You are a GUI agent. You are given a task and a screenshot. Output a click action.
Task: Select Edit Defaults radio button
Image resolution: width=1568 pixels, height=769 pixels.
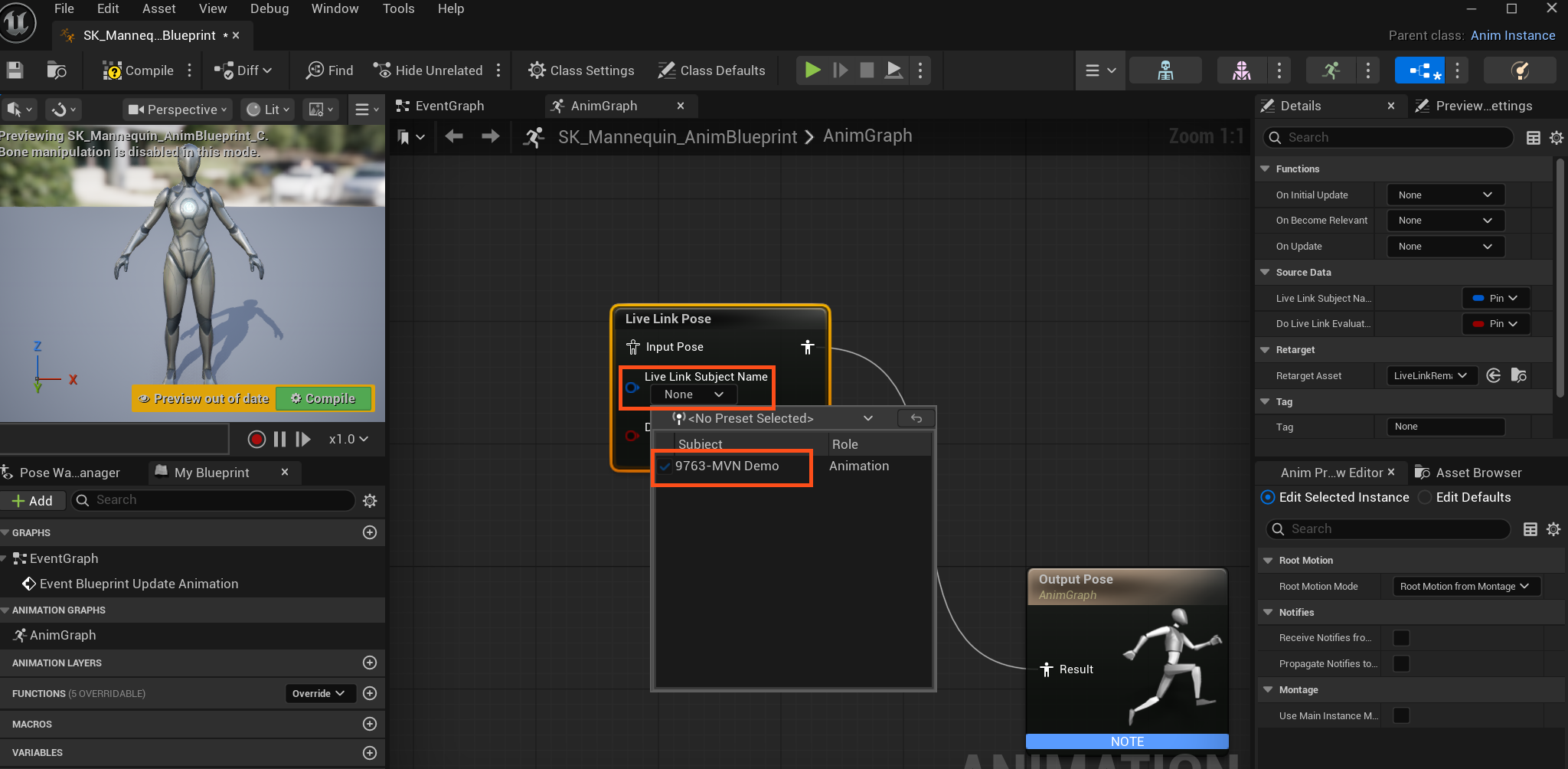click(1425, 497)
